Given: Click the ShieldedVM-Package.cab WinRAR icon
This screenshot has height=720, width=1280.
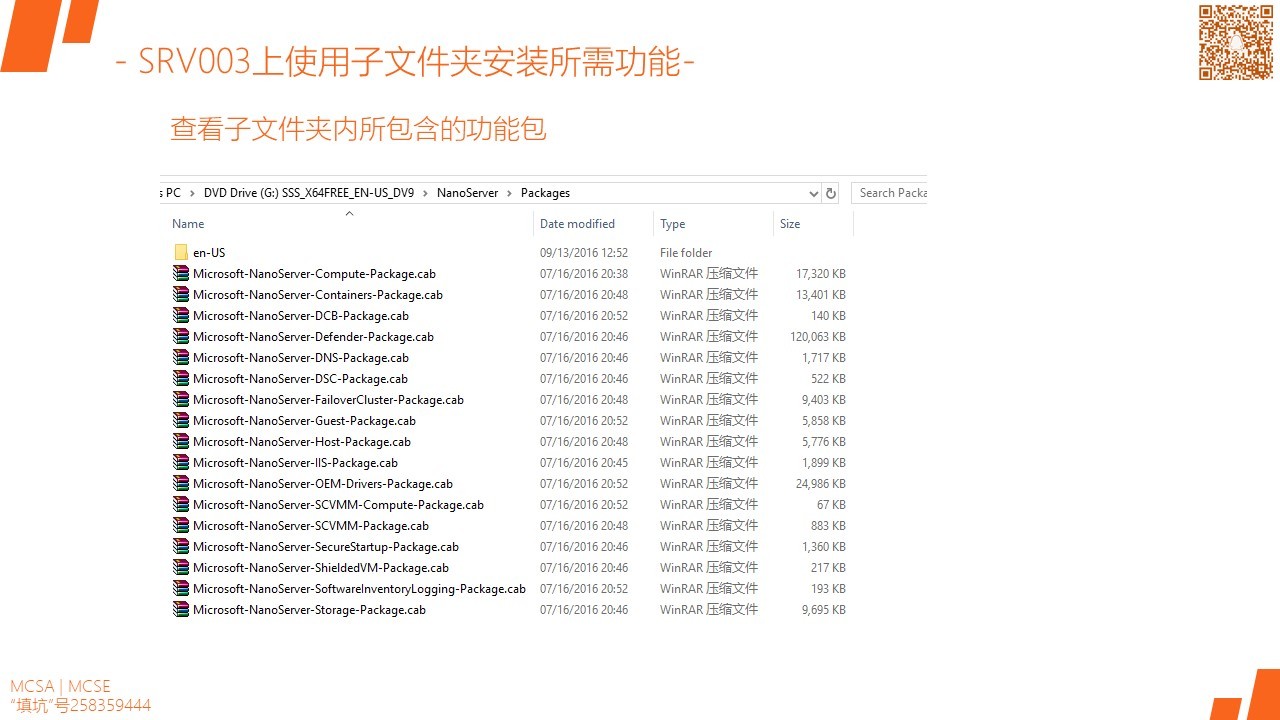Looking at the screenshot, I should coord(181,567).
